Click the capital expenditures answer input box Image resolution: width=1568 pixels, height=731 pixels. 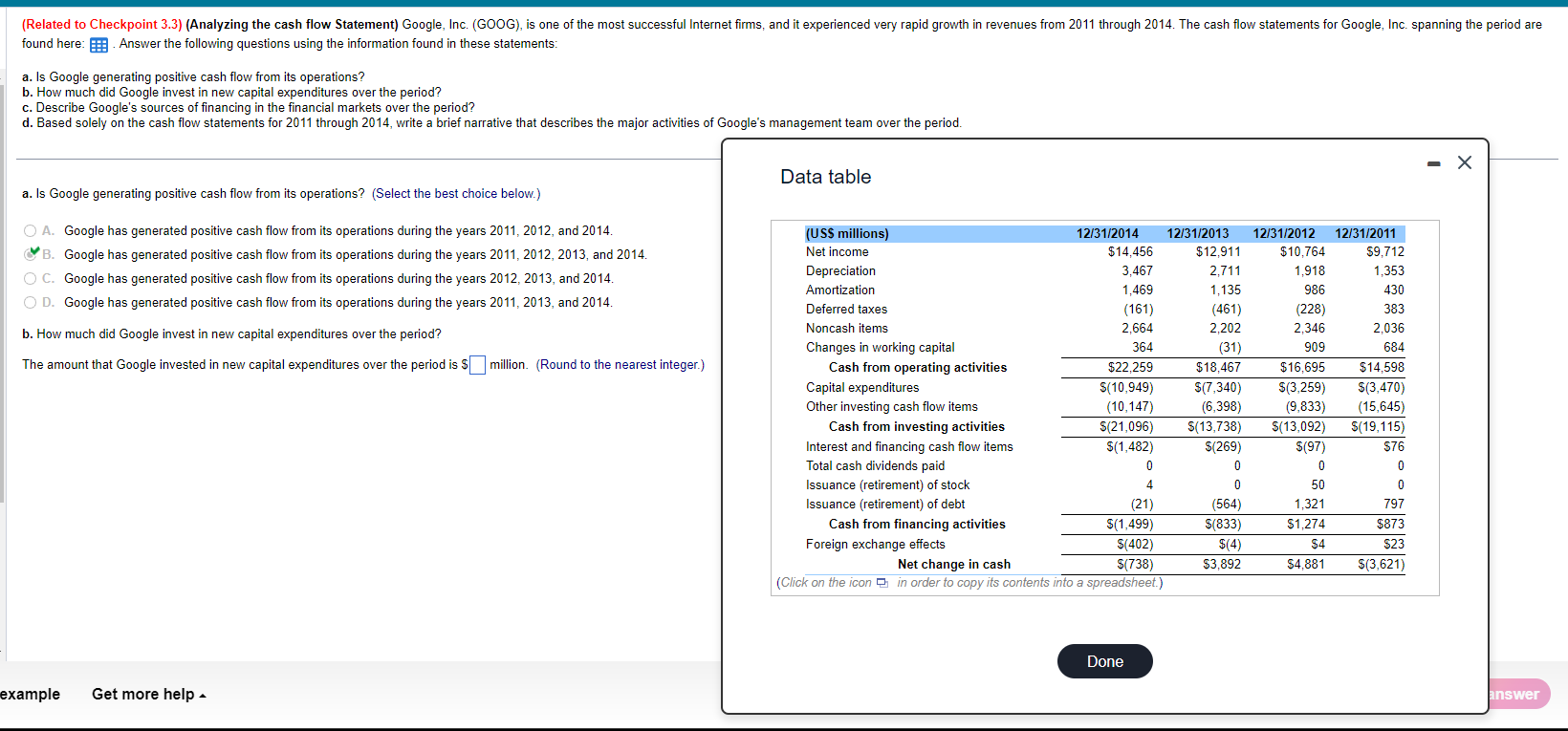tap(477, 365)
